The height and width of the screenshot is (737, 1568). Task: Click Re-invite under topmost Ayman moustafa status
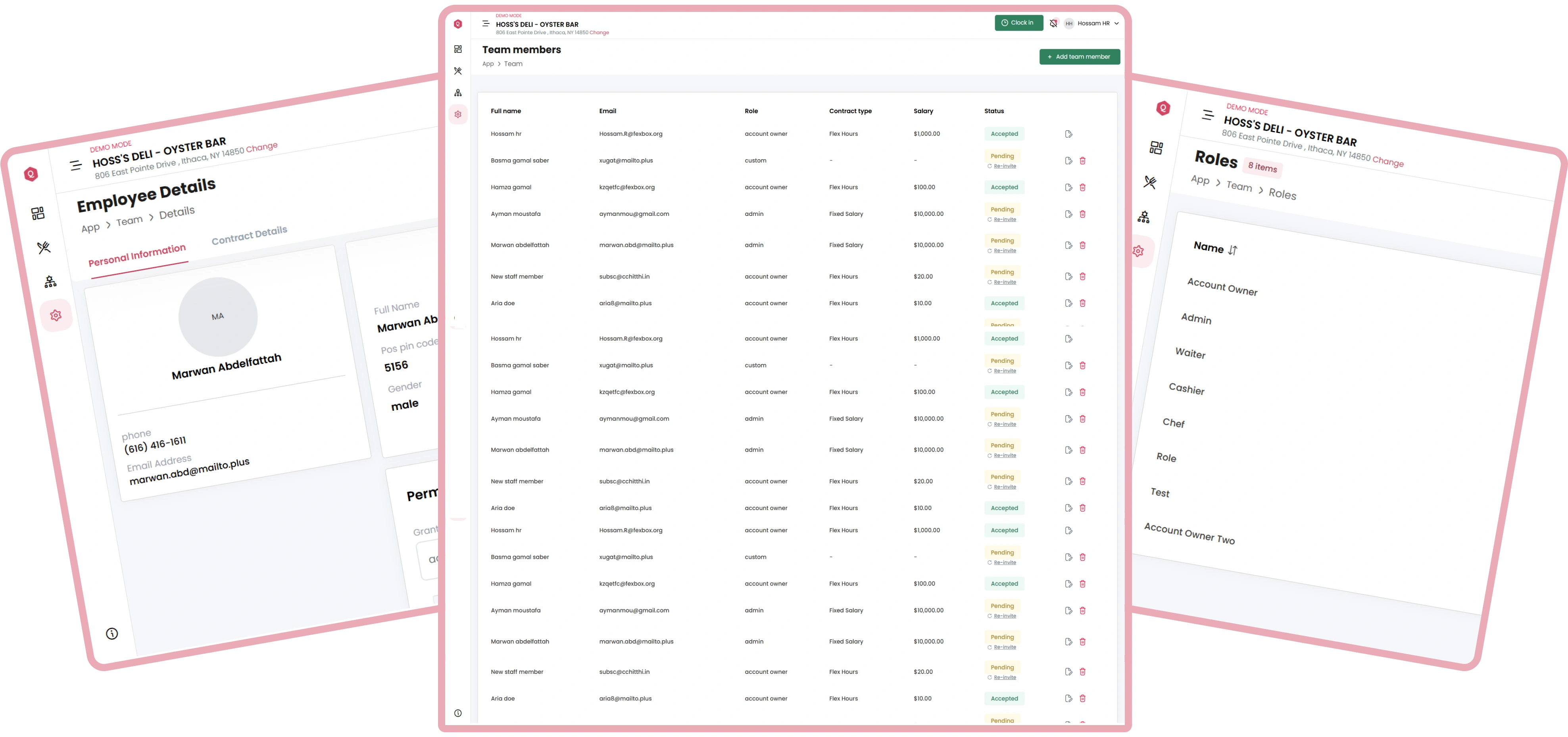tap(1004, 219)
